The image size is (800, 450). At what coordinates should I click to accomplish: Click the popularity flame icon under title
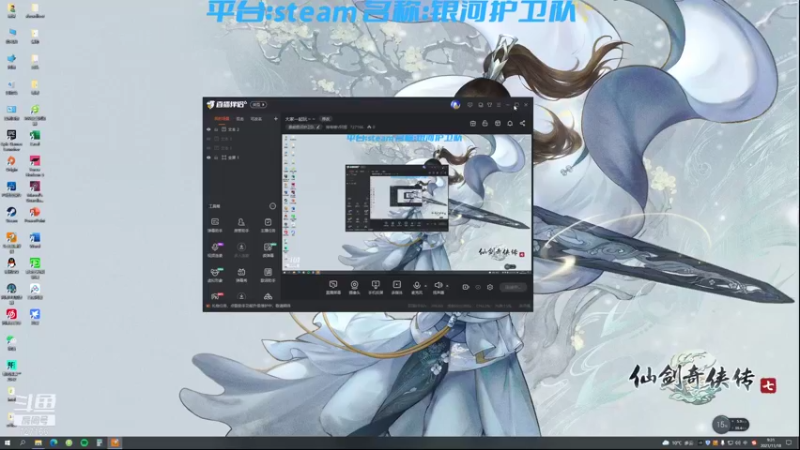pos(369,127)
